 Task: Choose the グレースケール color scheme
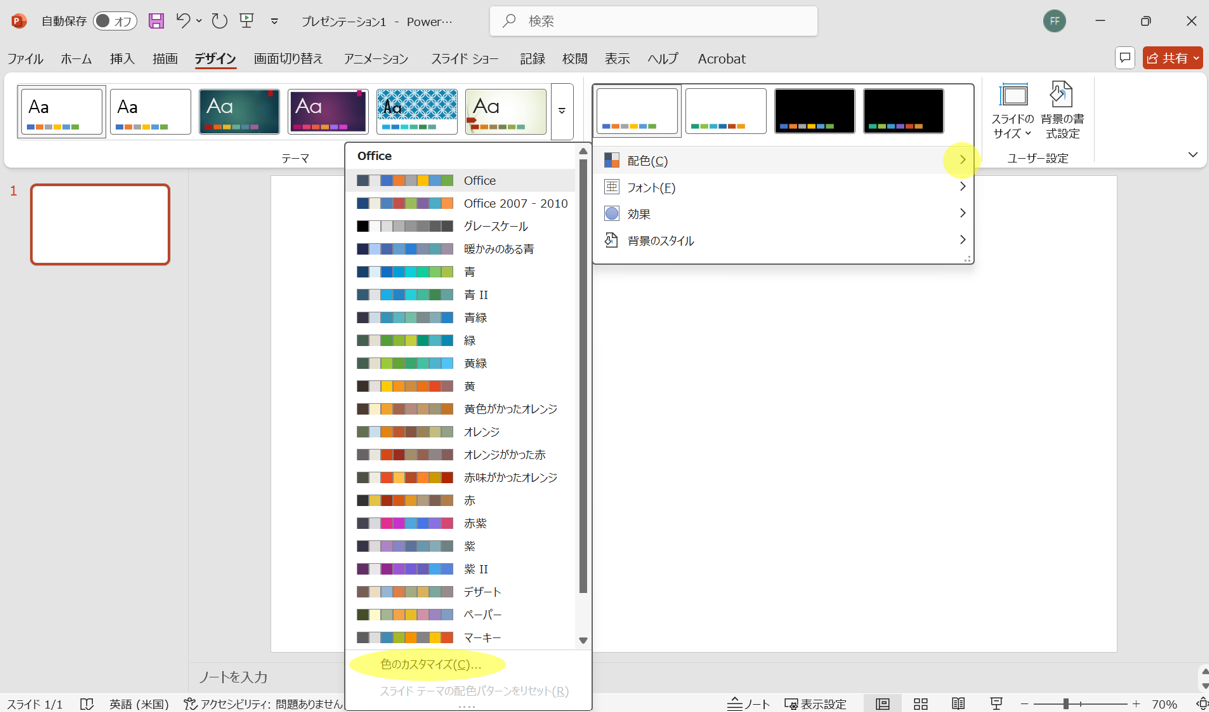462,226
